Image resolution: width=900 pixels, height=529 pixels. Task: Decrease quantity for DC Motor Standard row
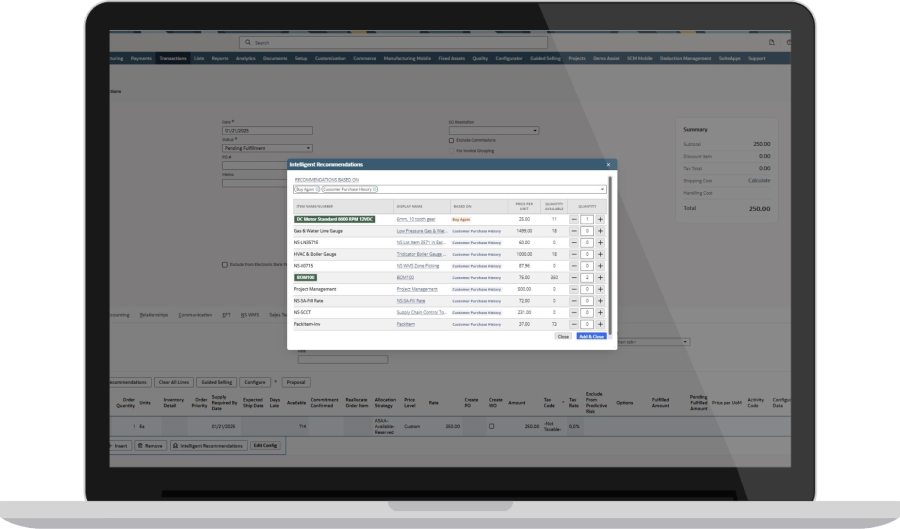(573, 219)
